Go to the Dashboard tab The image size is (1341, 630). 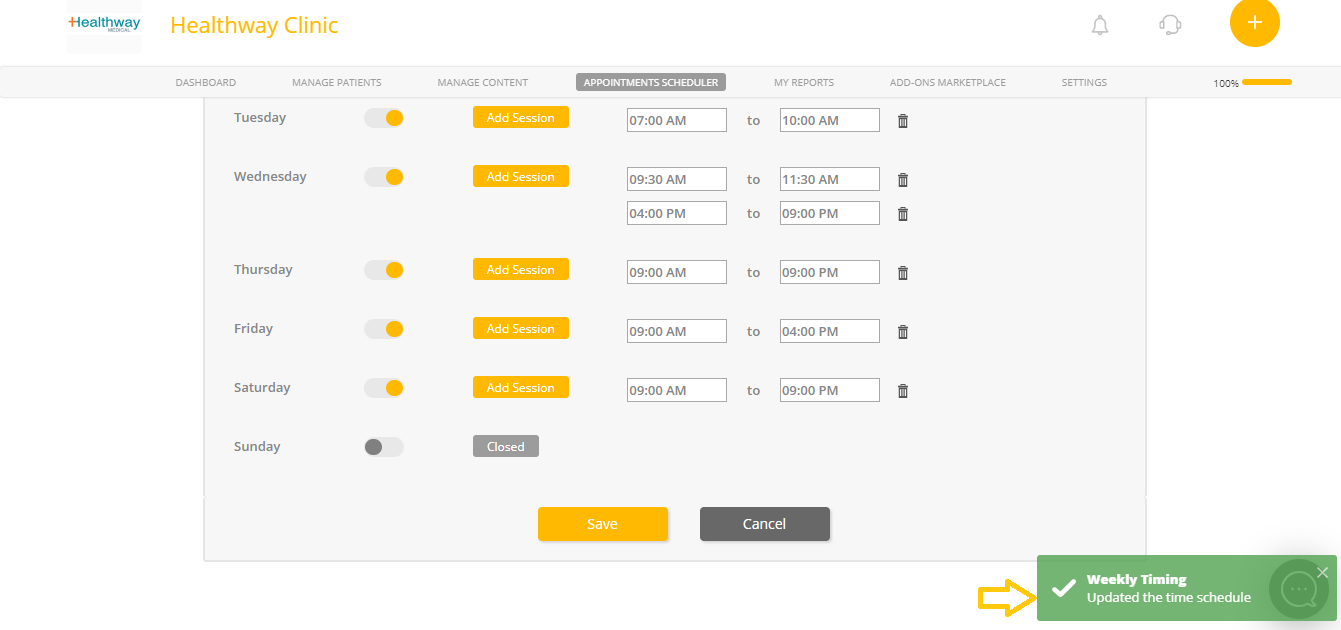point(206,83)
